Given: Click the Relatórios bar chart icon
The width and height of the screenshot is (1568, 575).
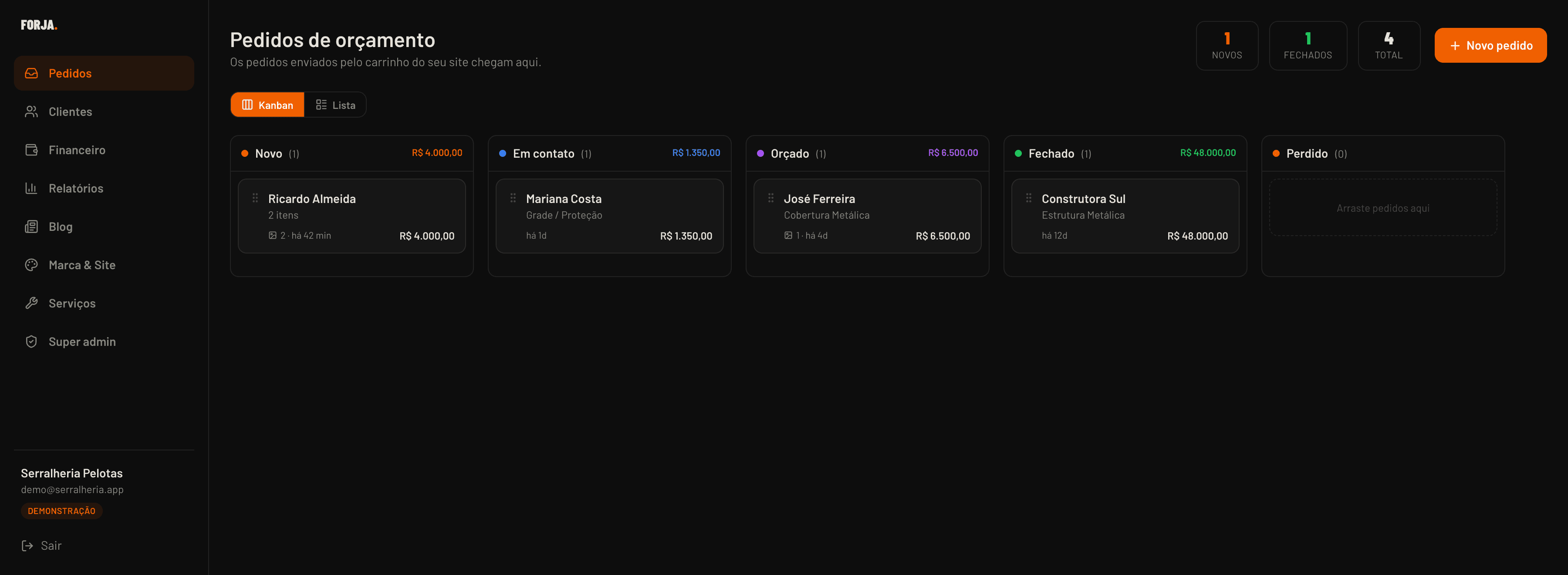Looking at the screenshot, I should [x=32, y=188].
